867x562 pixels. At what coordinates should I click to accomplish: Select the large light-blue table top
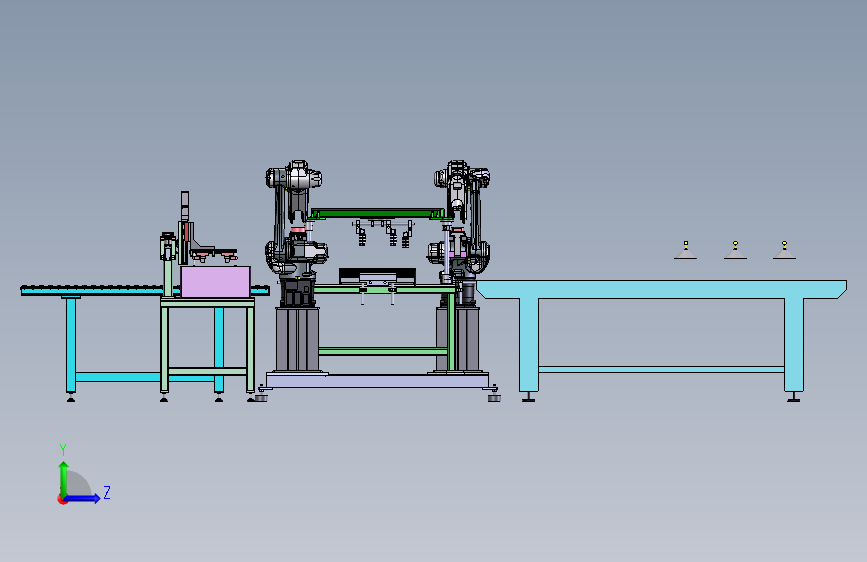coord(661,289)
